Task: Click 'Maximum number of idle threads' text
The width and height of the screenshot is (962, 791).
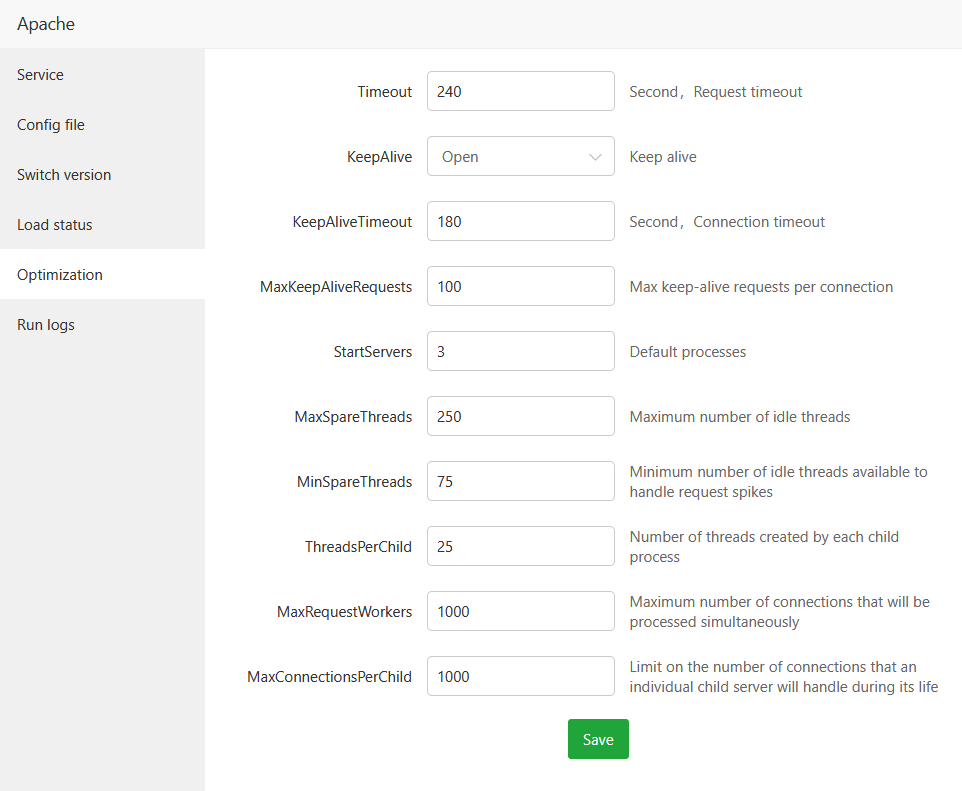Action: point(740,417)
